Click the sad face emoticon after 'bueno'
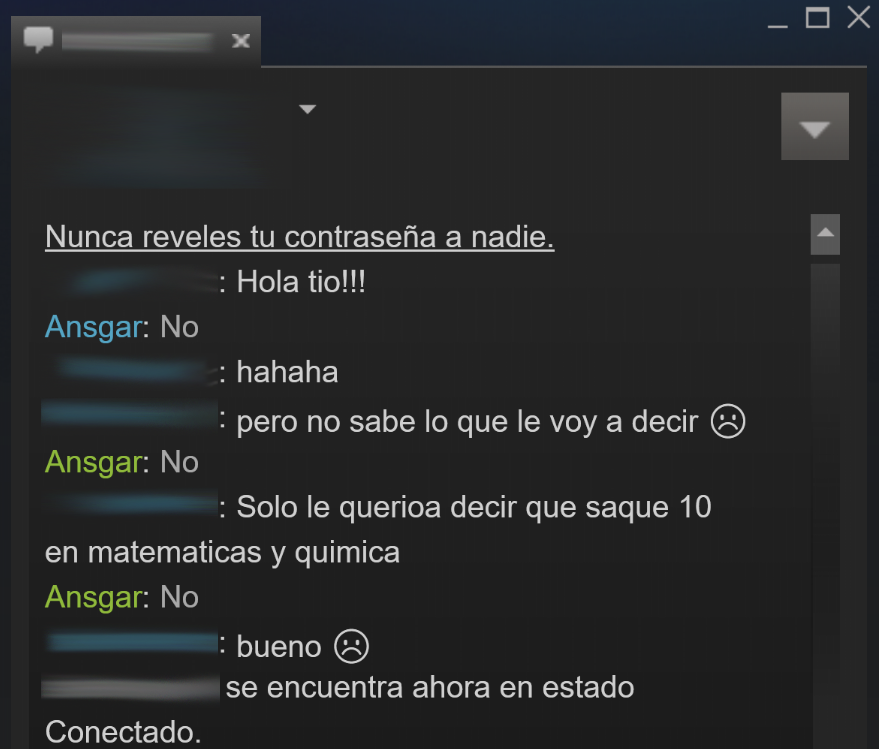Screen dimensions: 879x749 (351, 646)
